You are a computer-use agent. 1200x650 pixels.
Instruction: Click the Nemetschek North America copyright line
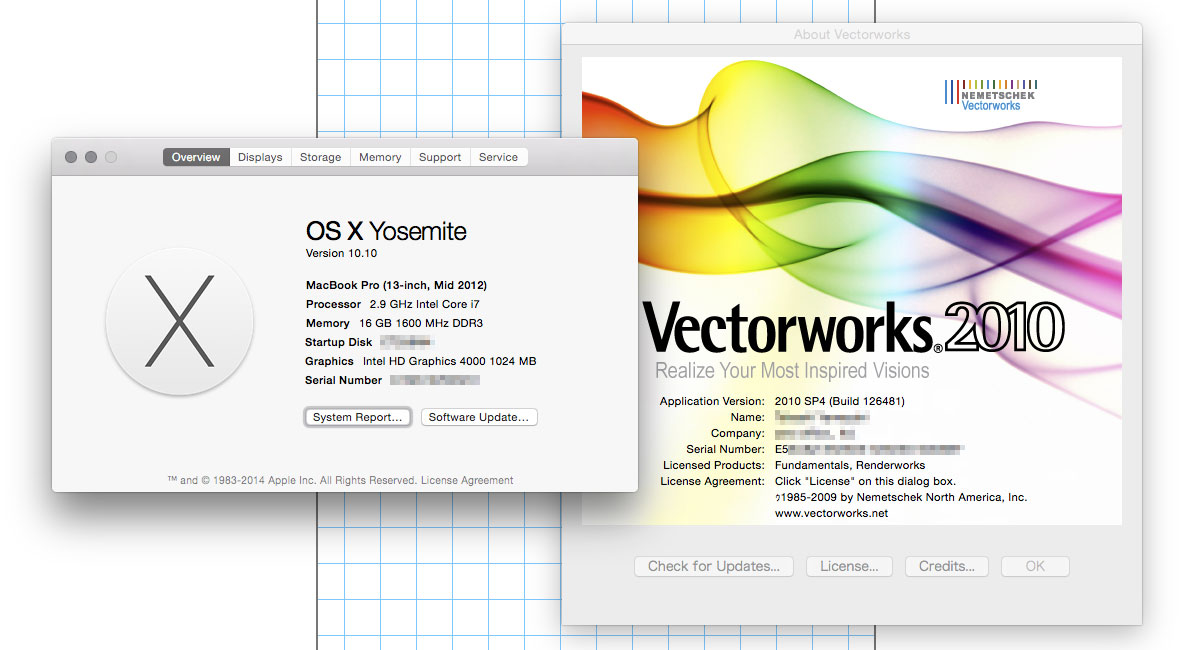point(901,497)
